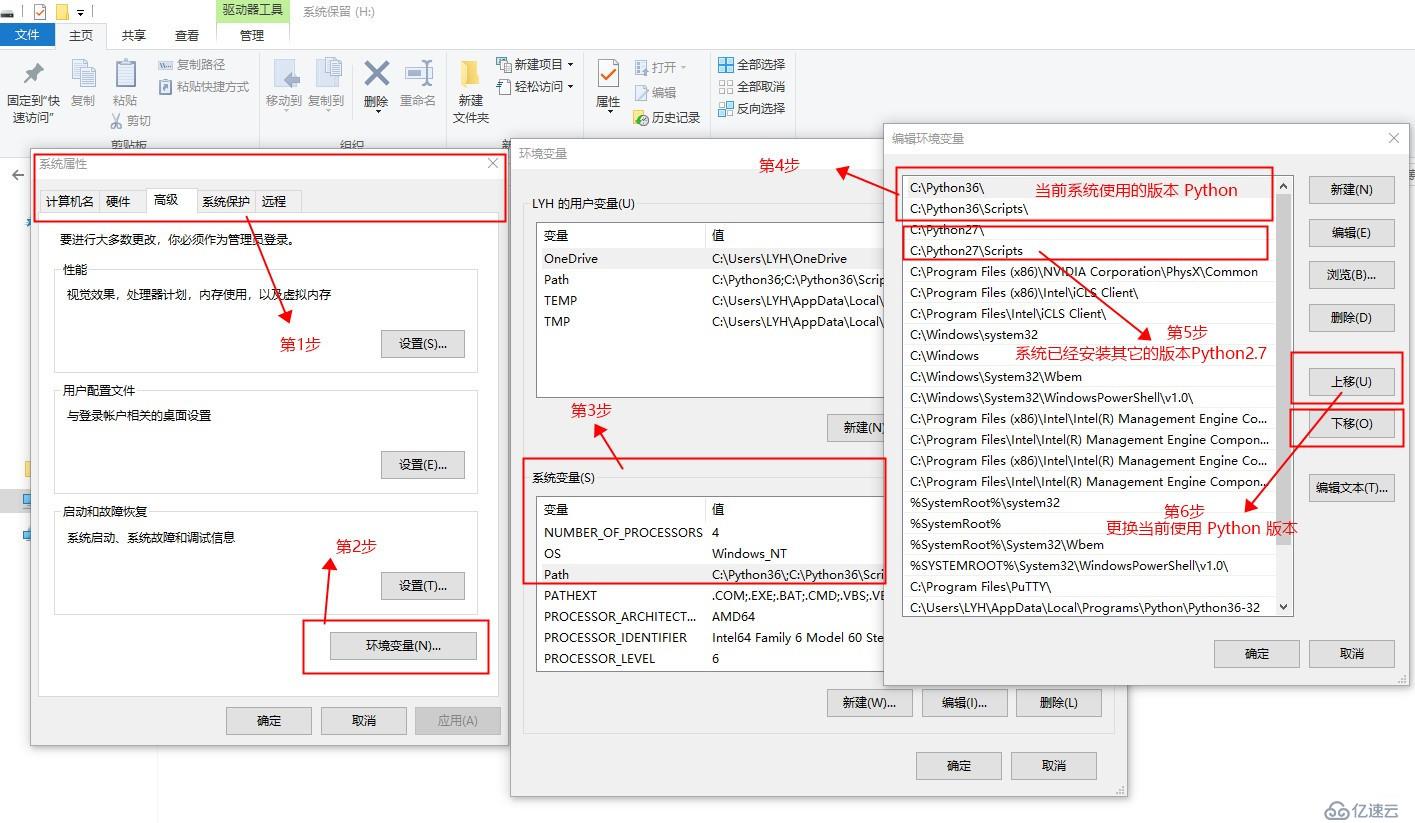Select C:\Python36\ path entry
1415x823 pixels.
(1089, 188)
